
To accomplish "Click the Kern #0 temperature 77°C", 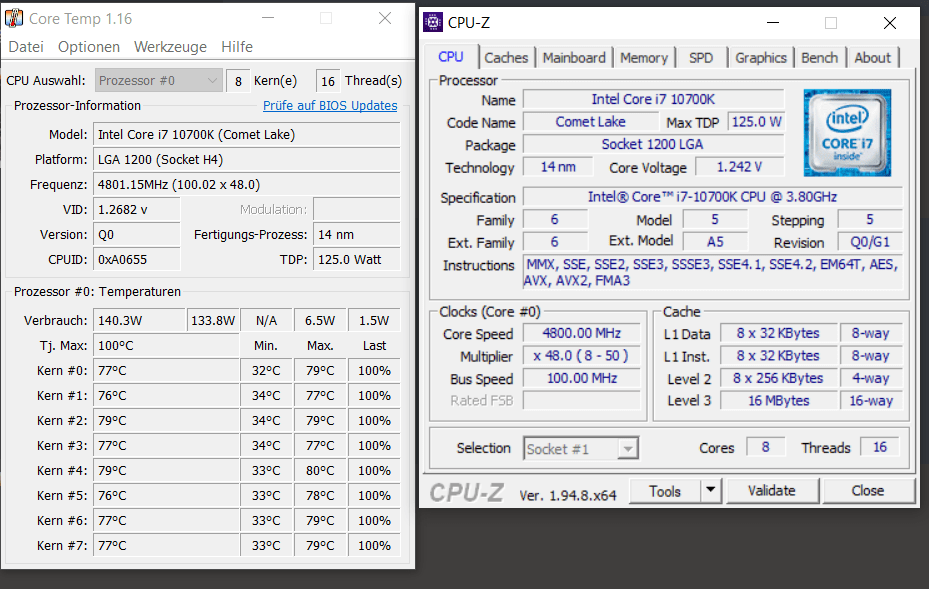I will pos(166,371).
